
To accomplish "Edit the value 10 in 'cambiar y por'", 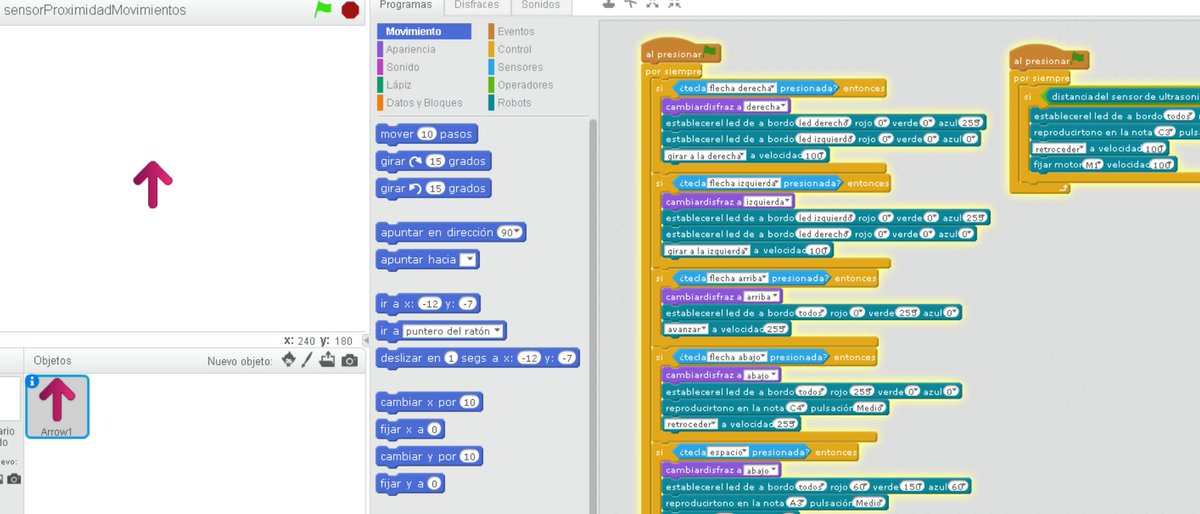I will [x=470, y=456].
